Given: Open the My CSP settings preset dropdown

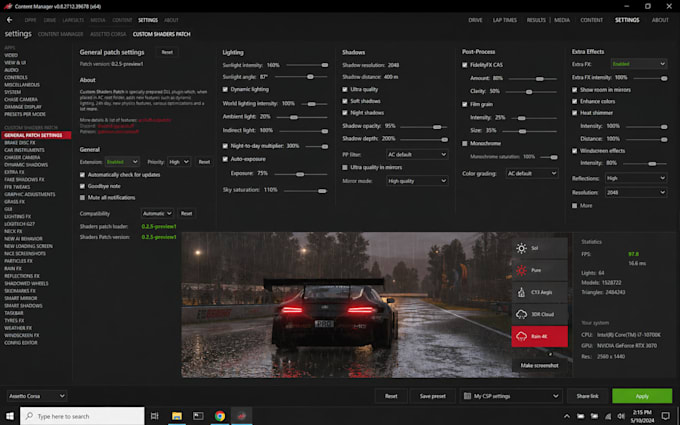Looking at the screenshot, I should coord(511,396).
